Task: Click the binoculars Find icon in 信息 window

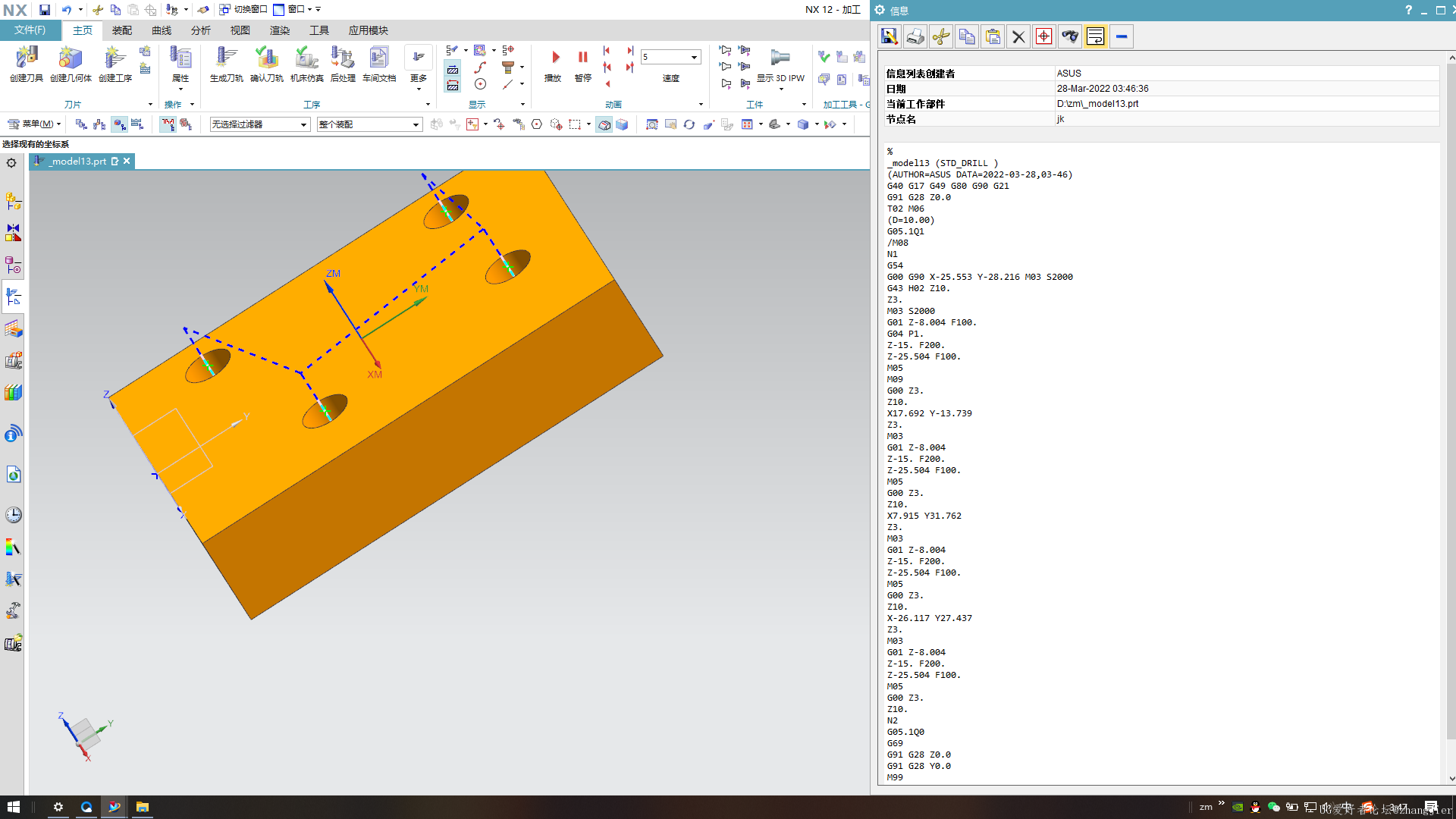Action: (1070, 36)
